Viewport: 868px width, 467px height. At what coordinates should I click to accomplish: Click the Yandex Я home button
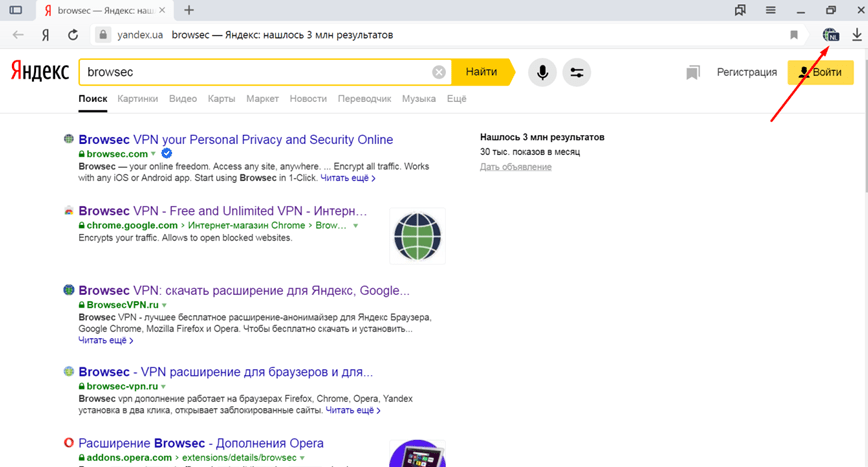click(46, 35)
